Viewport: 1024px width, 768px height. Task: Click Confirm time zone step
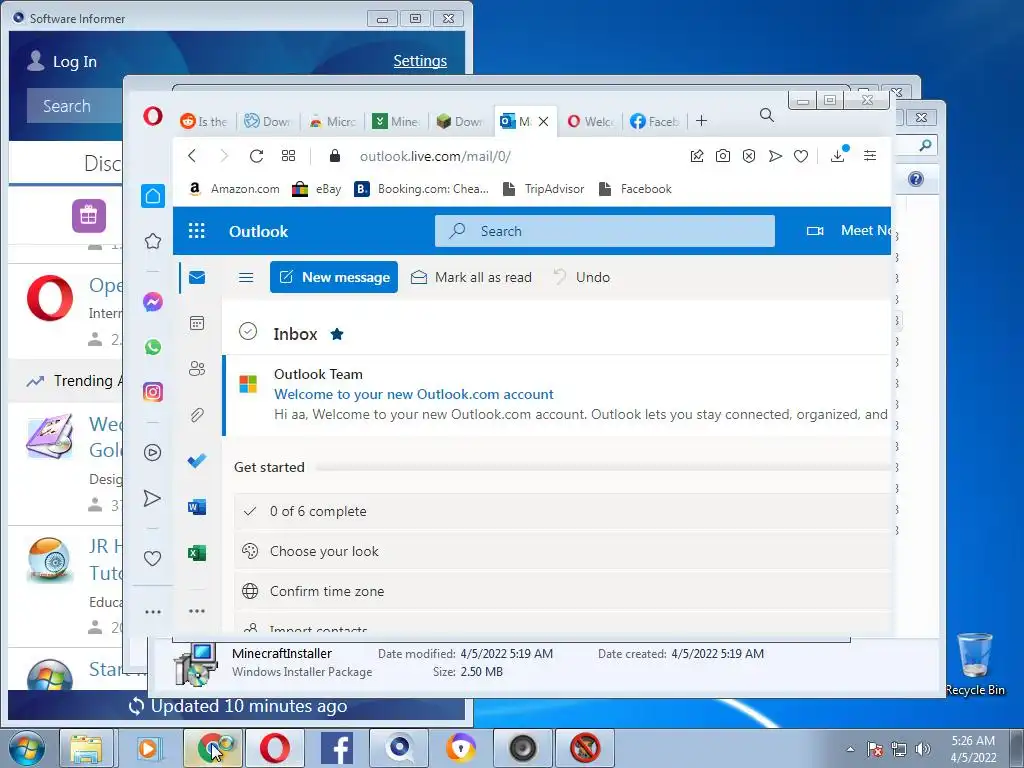pyautogui.click(x=562, y=591)
